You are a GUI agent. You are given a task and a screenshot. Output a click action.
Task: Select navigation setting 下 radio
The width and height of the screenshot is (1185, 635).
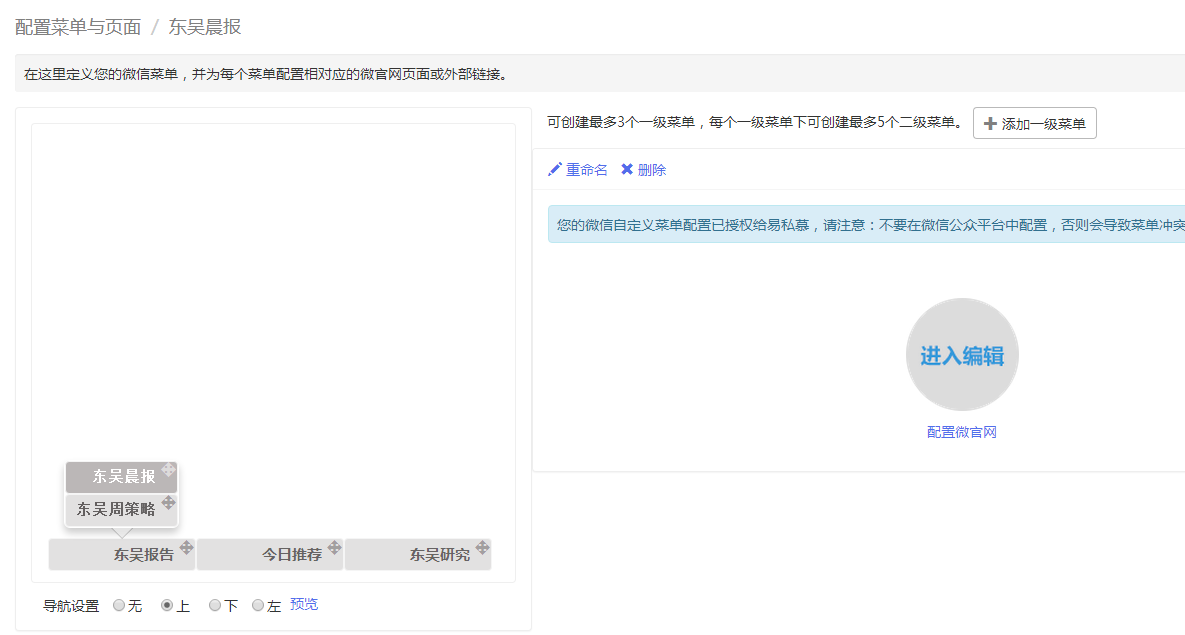pyautogui.click(x=215, y=605)
